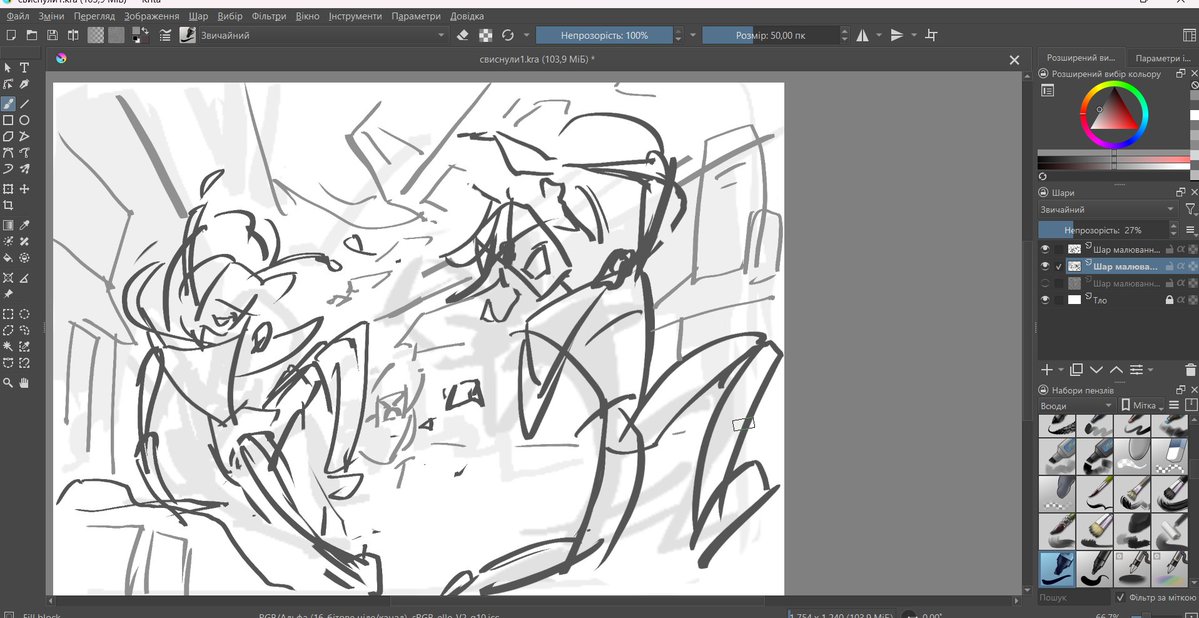Image resolution: width=1199 pixels, height=618 pixels.
Task: Open the brush editor settings
Action: (x=165, y=35)
